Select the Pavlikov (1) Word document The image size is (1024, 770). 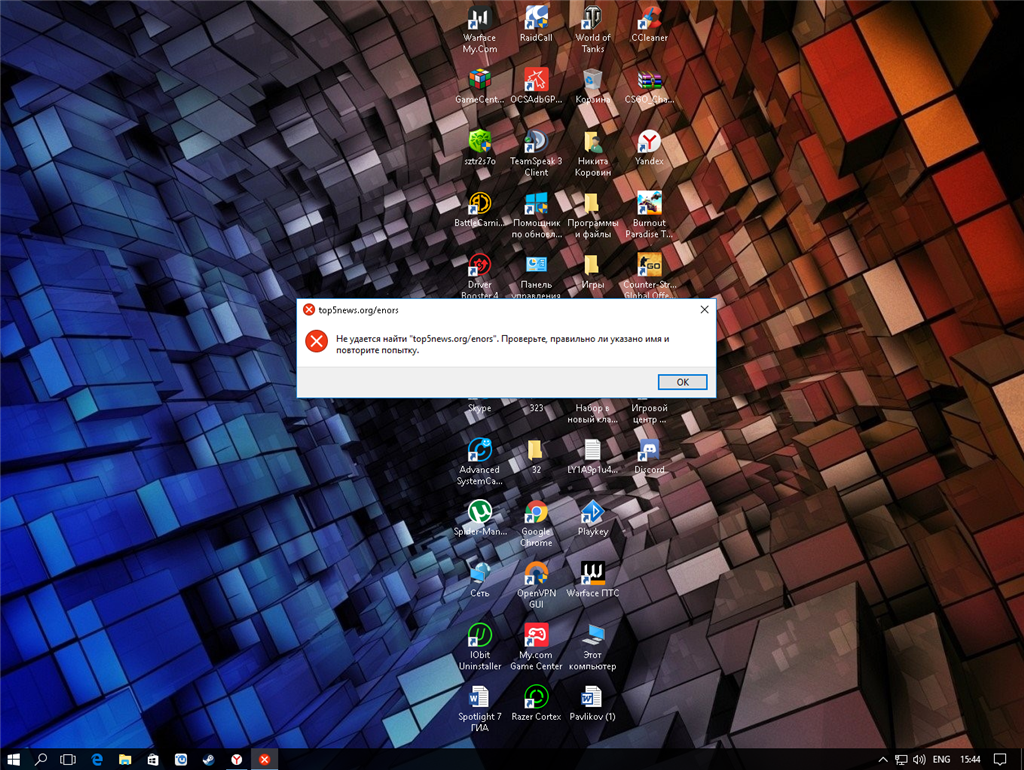coord(593,703)
